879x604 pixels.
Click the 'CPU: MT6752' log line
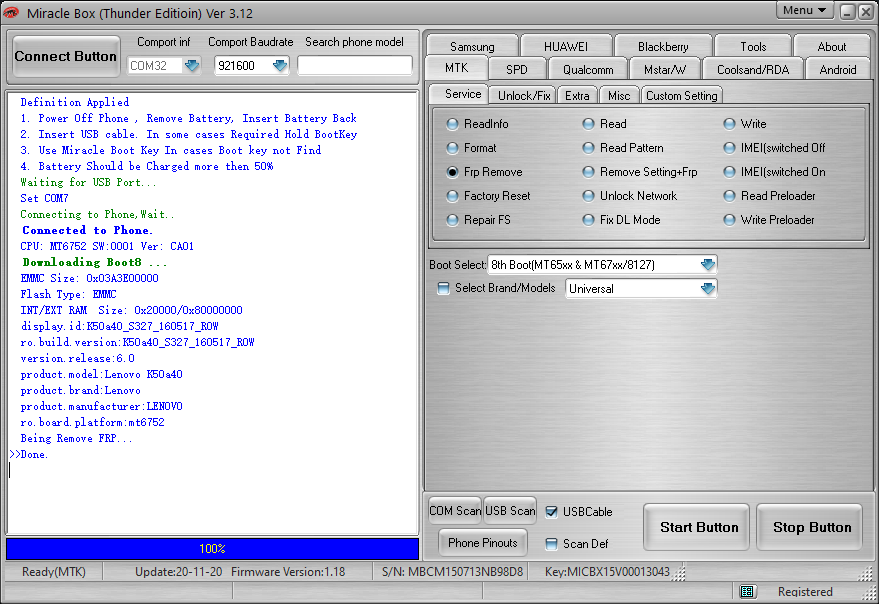(107, 246)
